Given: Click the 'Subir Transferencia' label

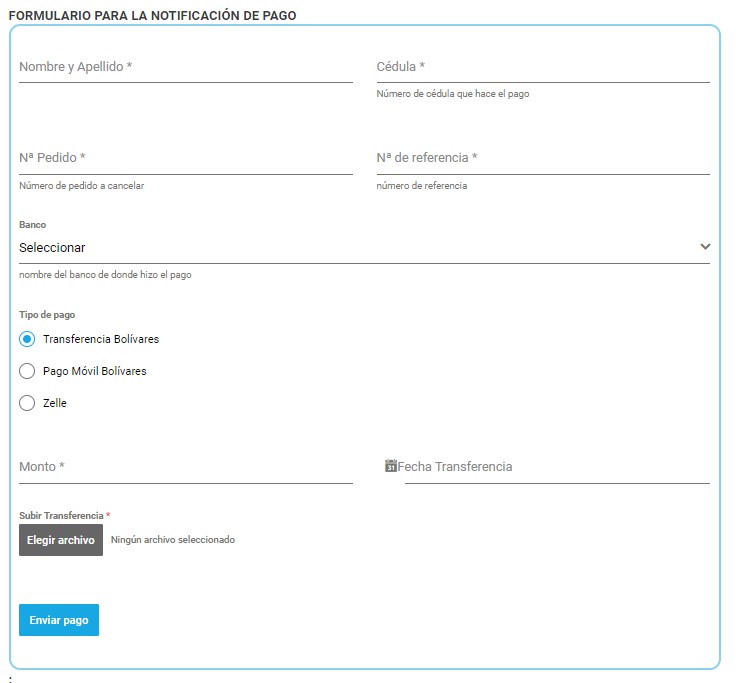Looking at the screenshot, I should tap(61, 515).
